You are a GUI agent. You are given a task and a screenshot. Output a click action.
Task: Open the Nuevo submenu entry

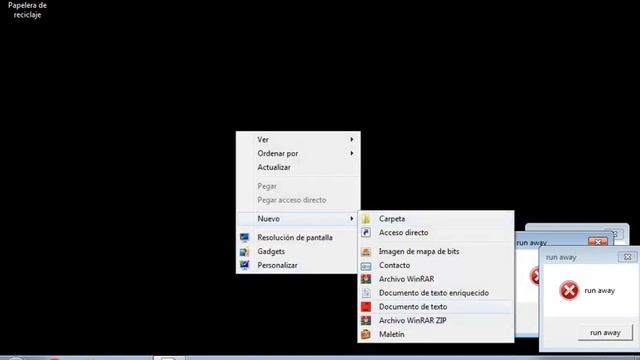click(298, 219)
